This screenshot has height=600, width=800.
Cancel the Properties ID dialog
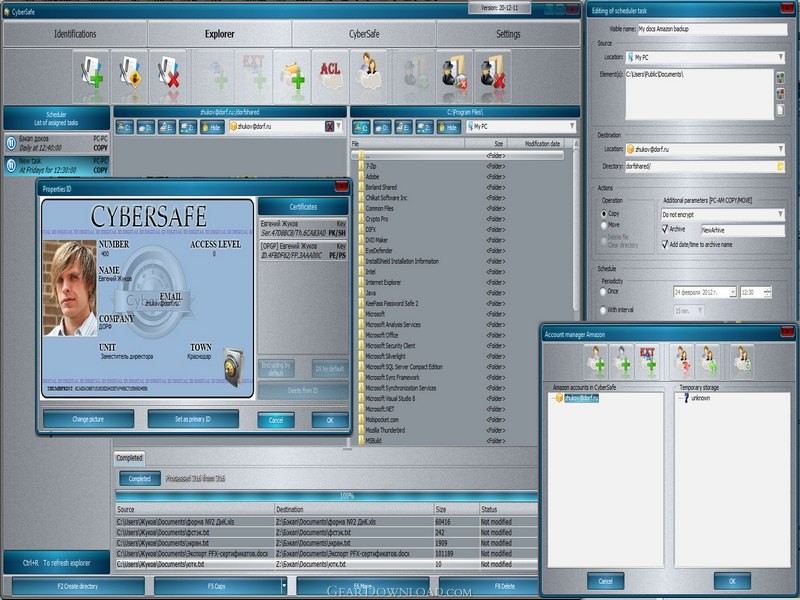(x=276, y=420)
